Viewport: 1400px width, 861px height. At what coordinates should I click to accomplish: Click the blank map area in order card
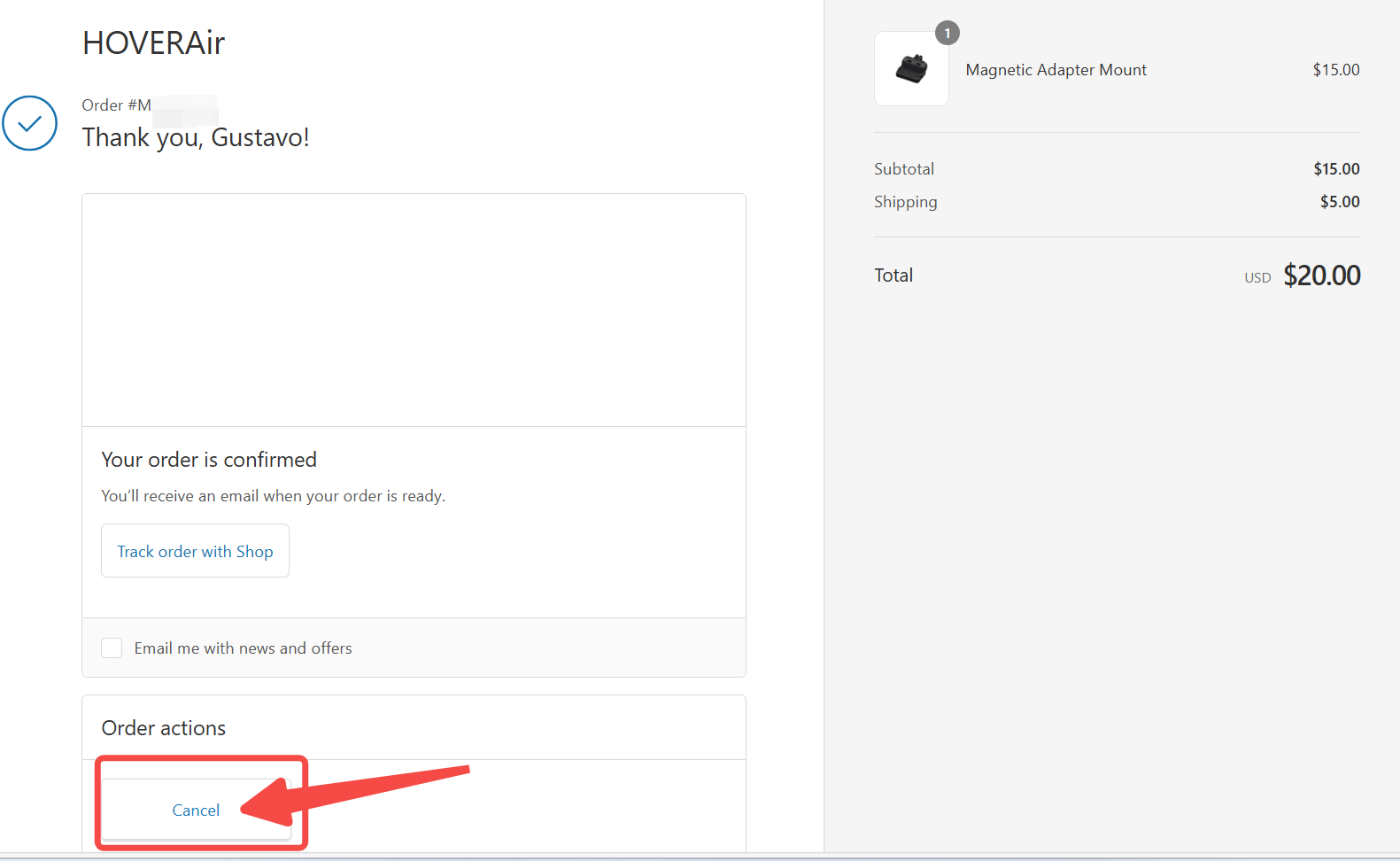click(414, 310)
